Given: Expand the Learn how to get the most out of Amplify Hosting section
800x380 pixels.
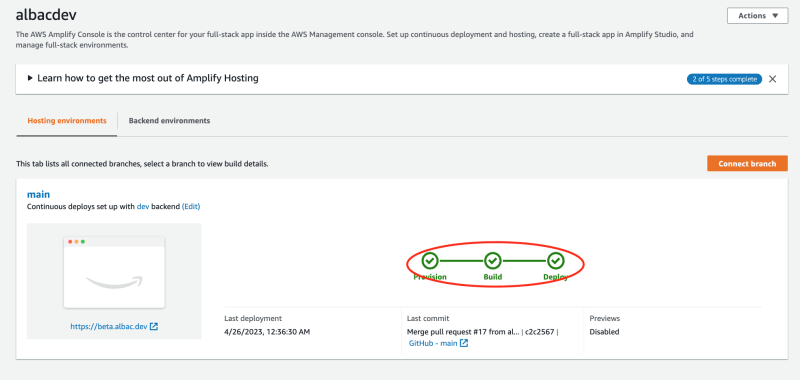Looking at the screenshot, I should click(143, 79).
